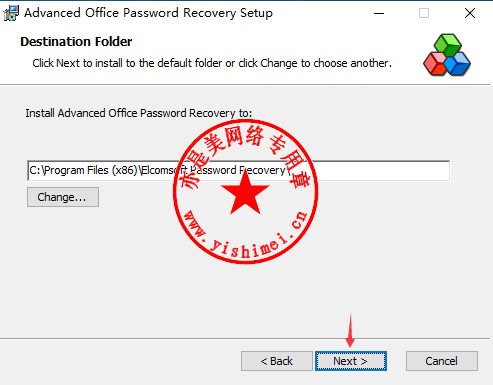Image resolution: width=493 pixels, height=385 pixels.
Task: Click the window title text
Action: (148, 13)
